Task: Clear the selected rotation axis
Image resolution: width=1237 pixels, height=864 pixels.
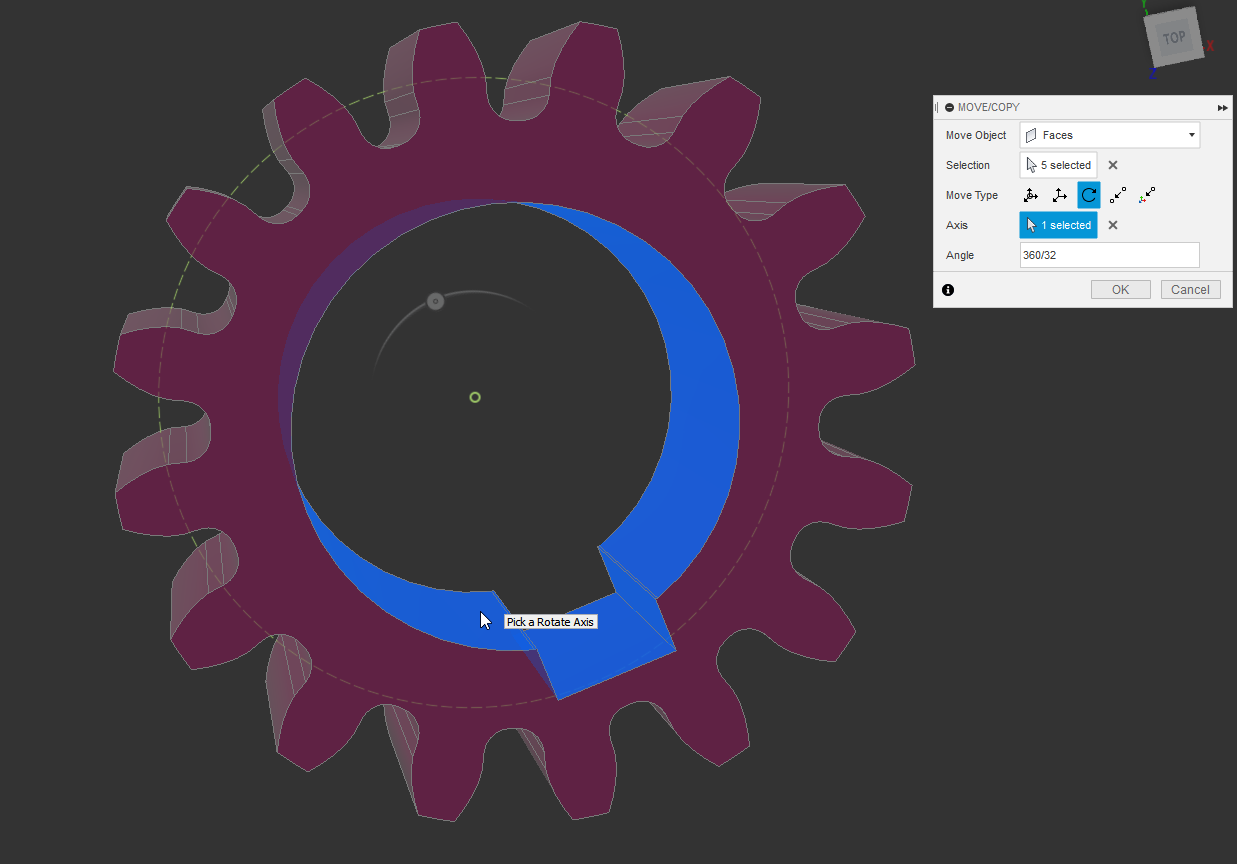Action: pos(1113,225)
